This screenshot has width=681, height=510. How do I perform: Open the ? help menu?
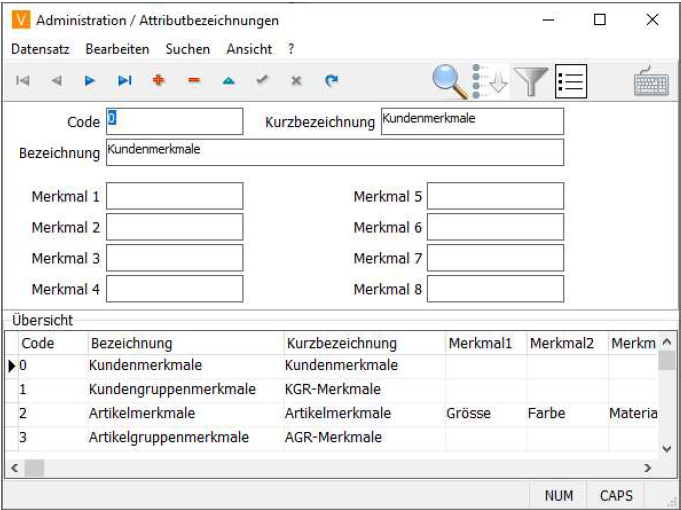click(291, 49)
